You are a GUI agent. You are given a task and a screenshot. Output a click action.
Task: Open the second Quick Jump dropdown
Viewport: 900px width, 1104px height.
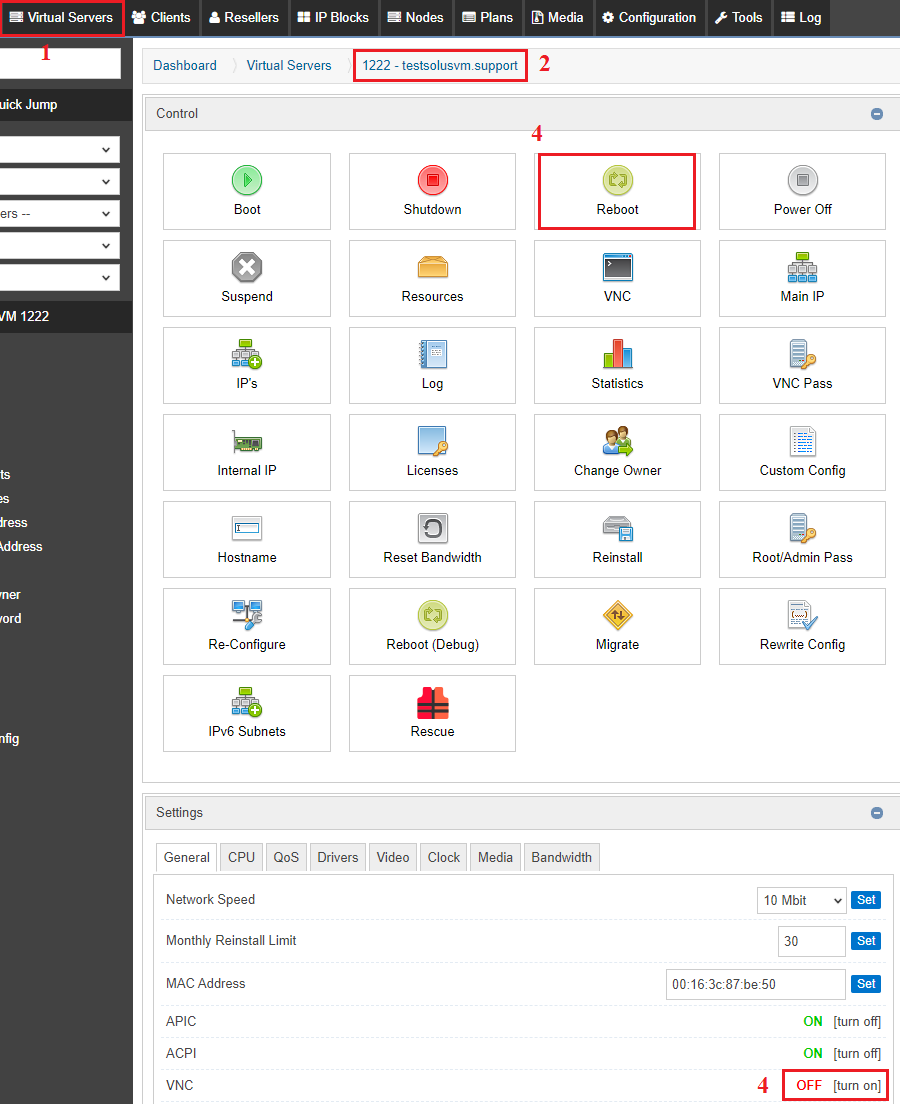click(59, 182)
